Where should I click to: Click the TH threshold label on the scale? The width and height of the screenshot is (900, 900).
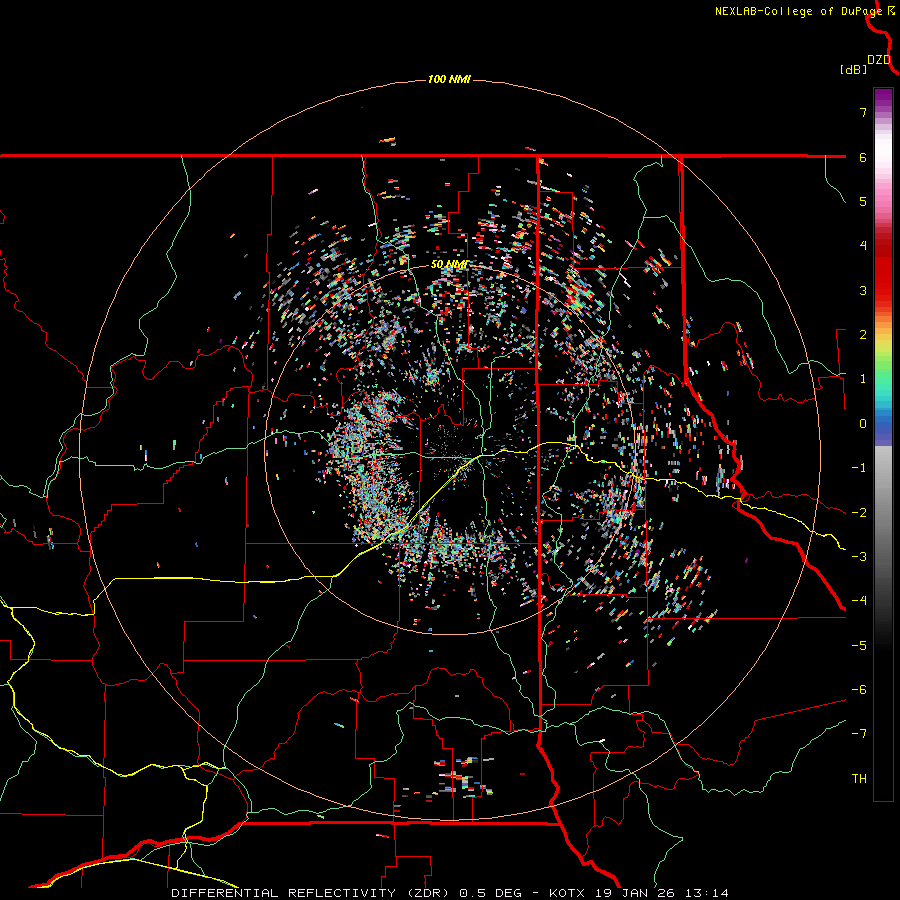tap(859, 779)
